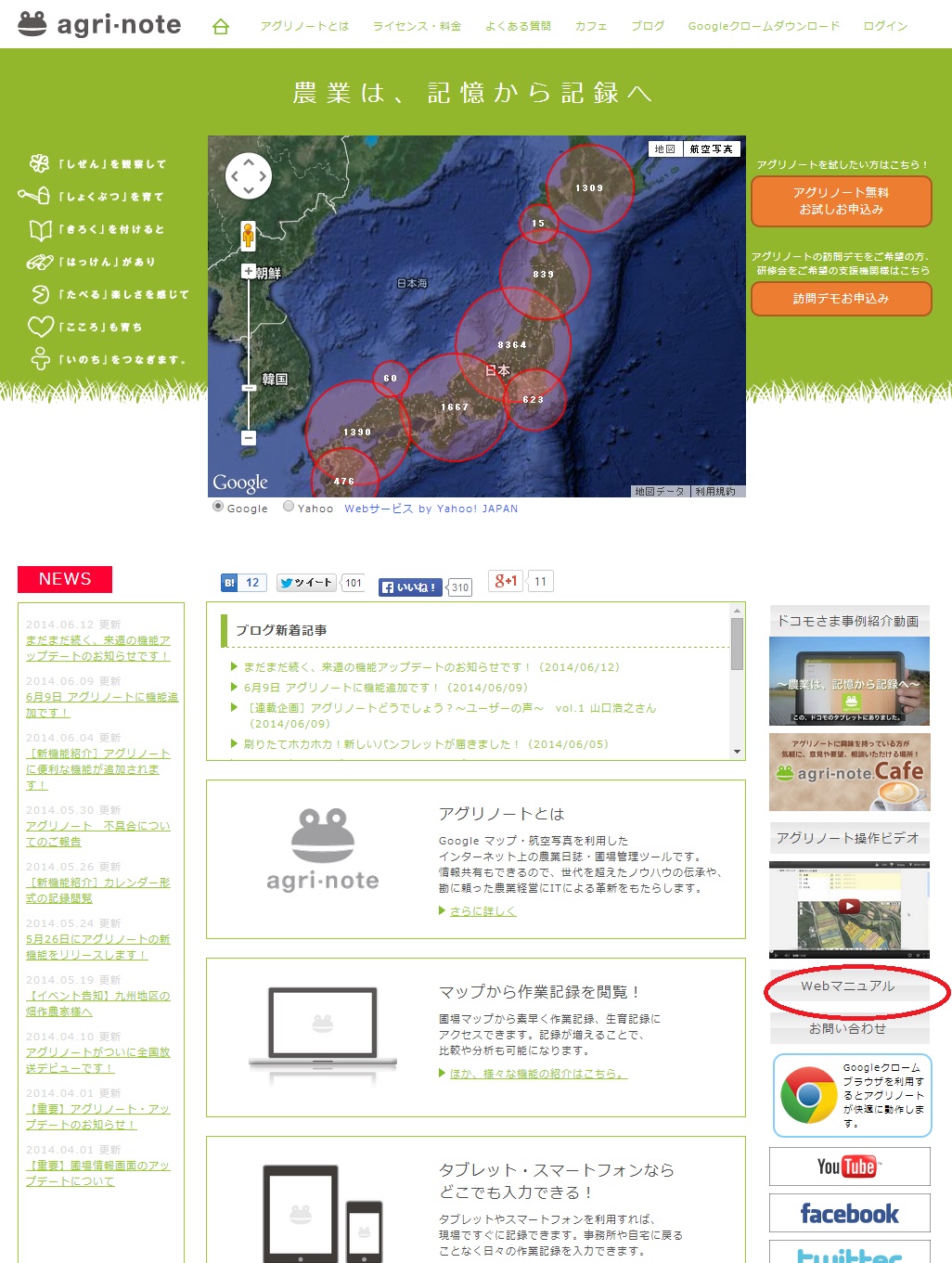Click the map pan control circle

(249, 175)
